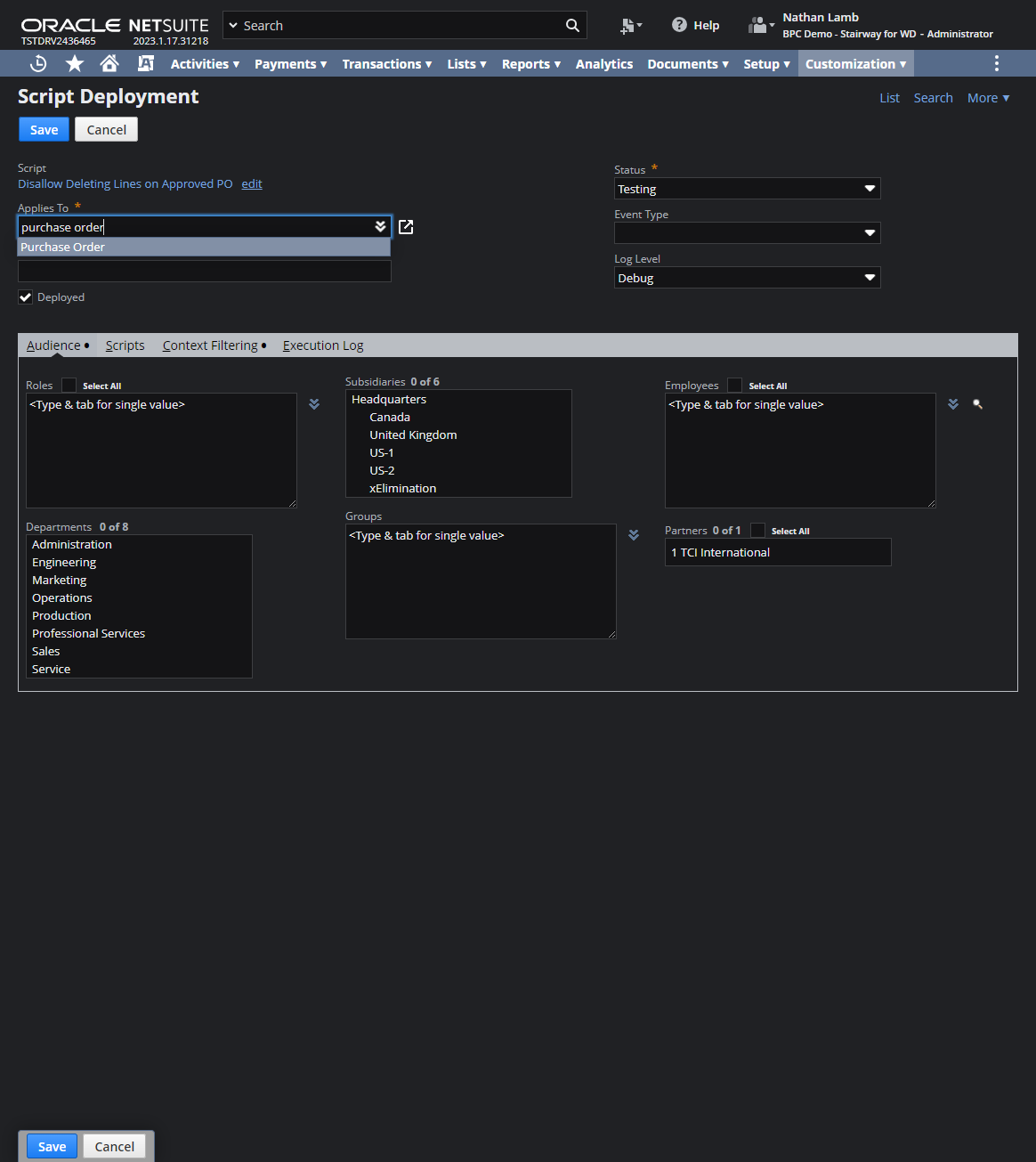This screenshot has width=1036, height=1162.
Task: Open the change roles user icon
Action: [x=761, y=25]
